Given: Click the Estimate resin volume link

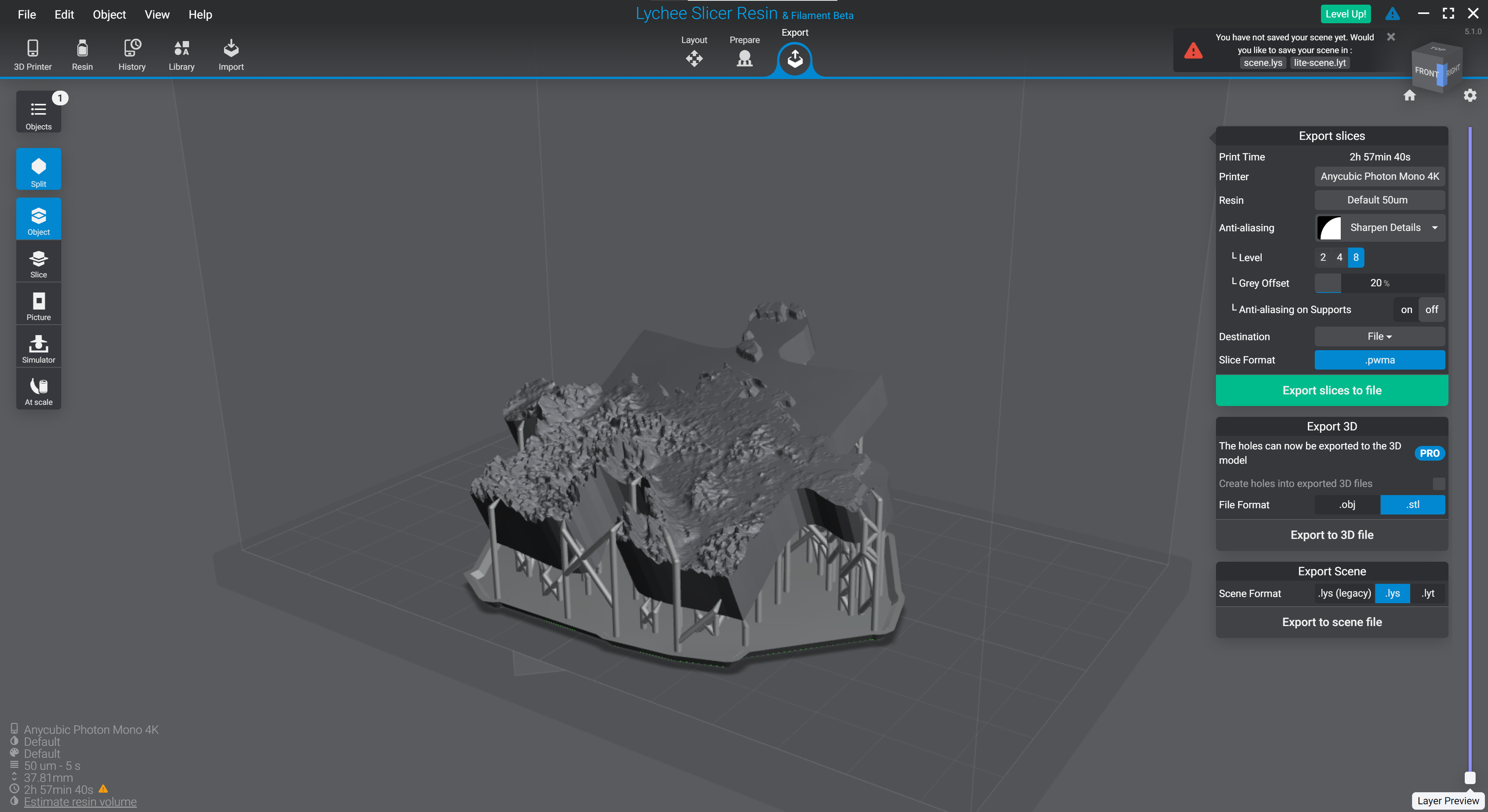Looking at the screenshot, I should (x=80, y=802).
